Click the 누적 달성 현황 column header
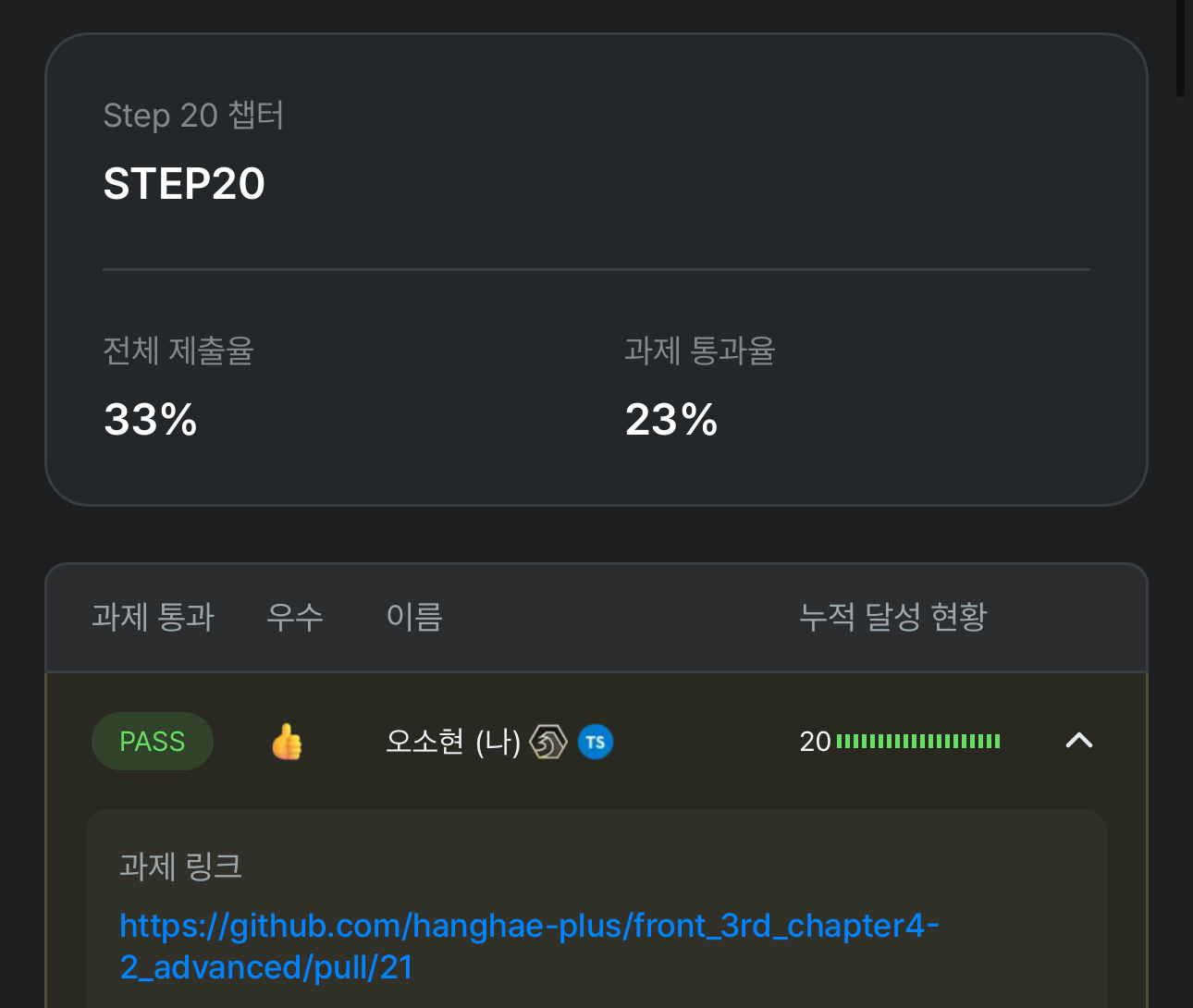This screenshot has width=1193, height=1008. point(893,617)
